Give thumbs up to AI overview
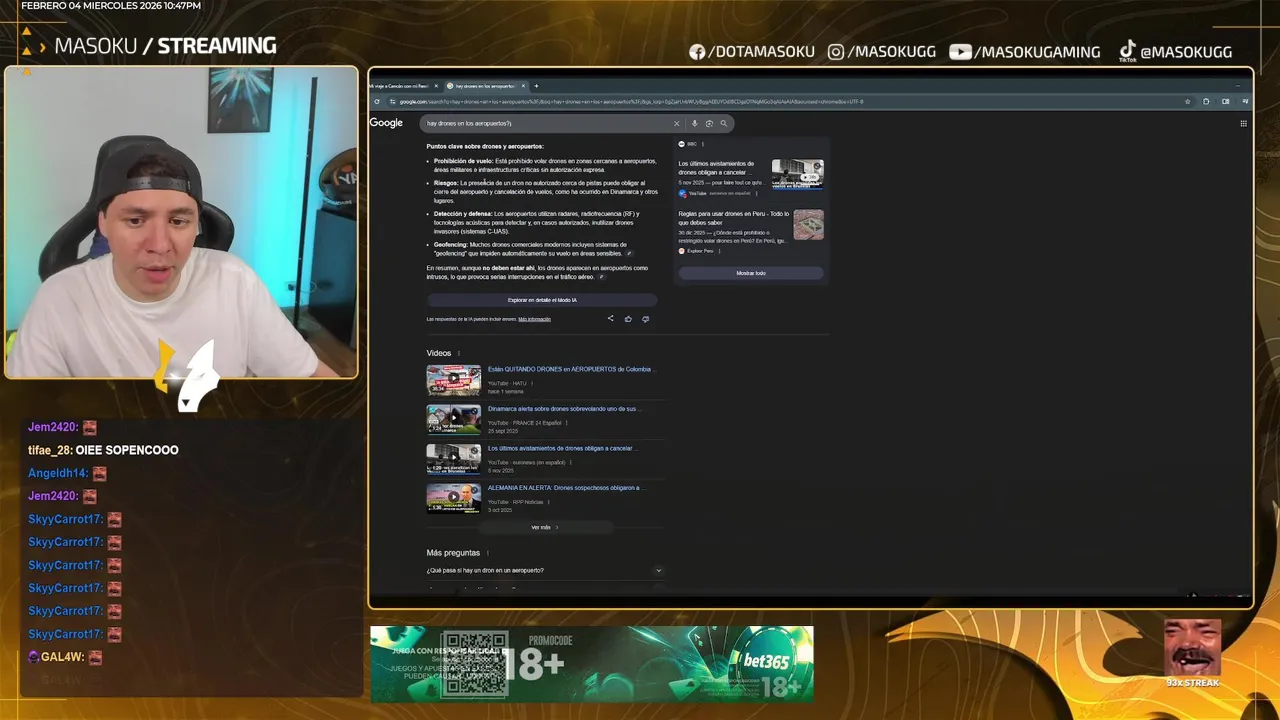 pos(628,319)
